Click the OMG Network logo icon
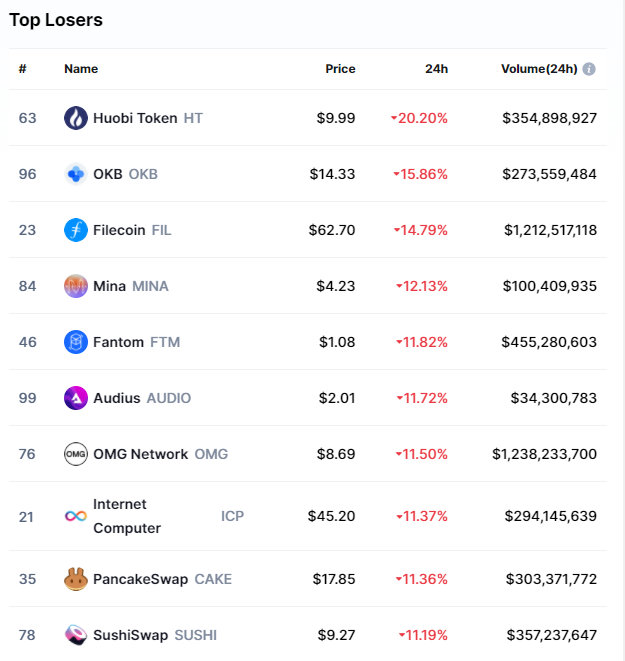Screen dimensions: 625x661 pyautogui.click(x=76, y=454)
